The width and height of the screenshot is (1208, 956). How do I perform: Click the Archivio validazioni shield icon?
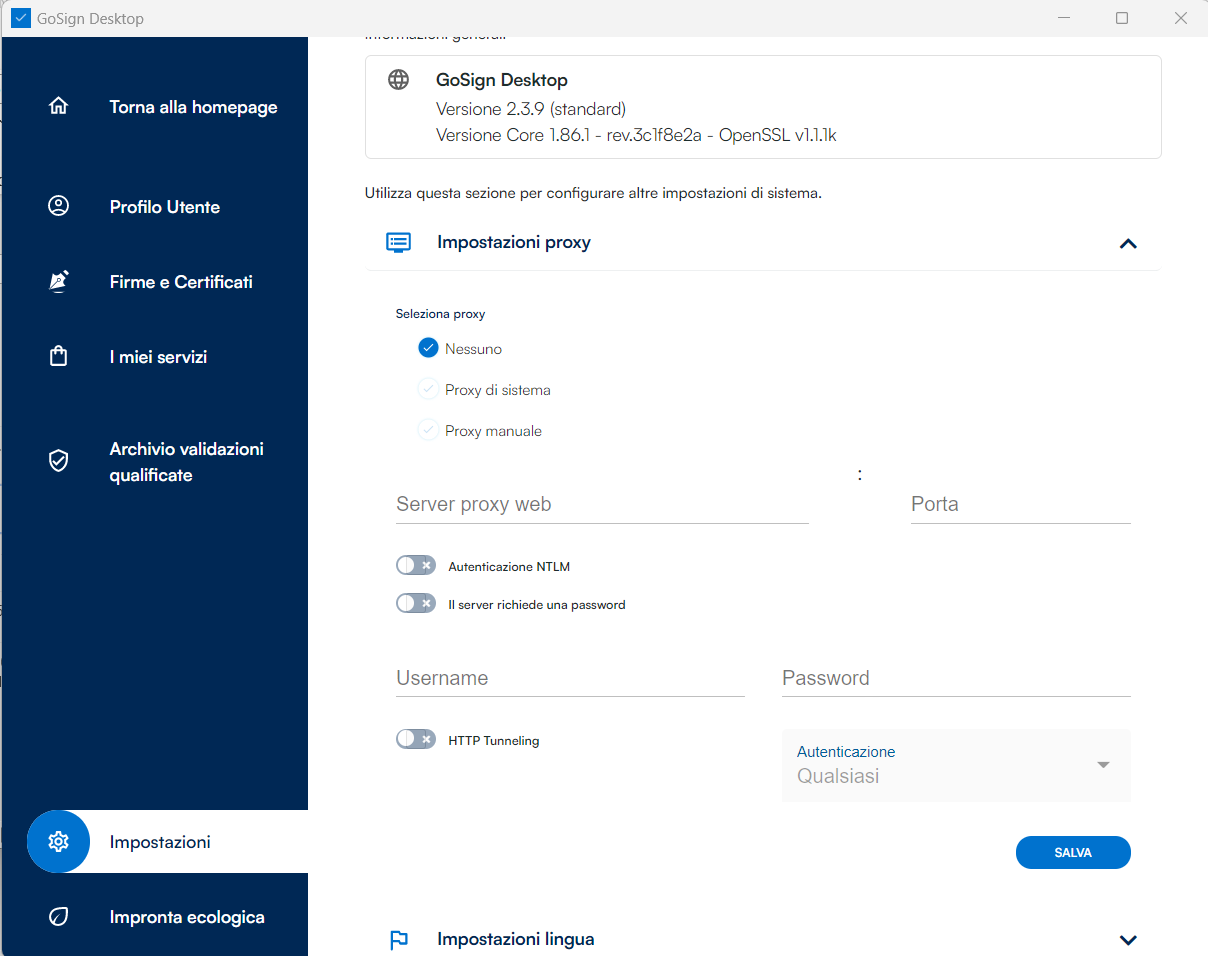pyautogui.click(x=58, y=461)
